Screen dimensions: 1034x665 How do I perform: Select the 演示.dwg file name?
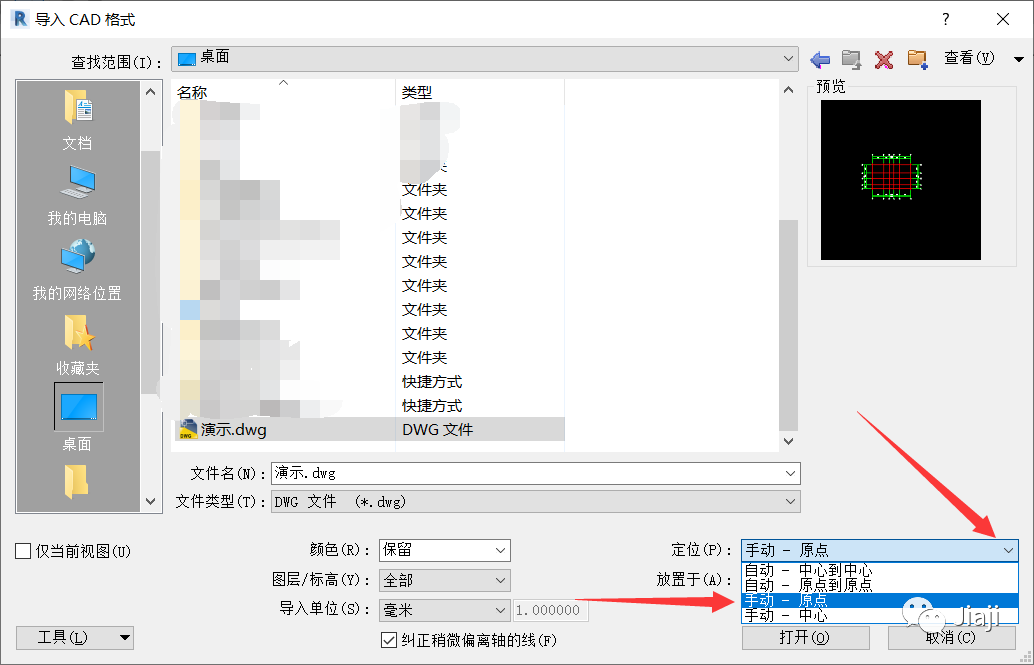233,430
